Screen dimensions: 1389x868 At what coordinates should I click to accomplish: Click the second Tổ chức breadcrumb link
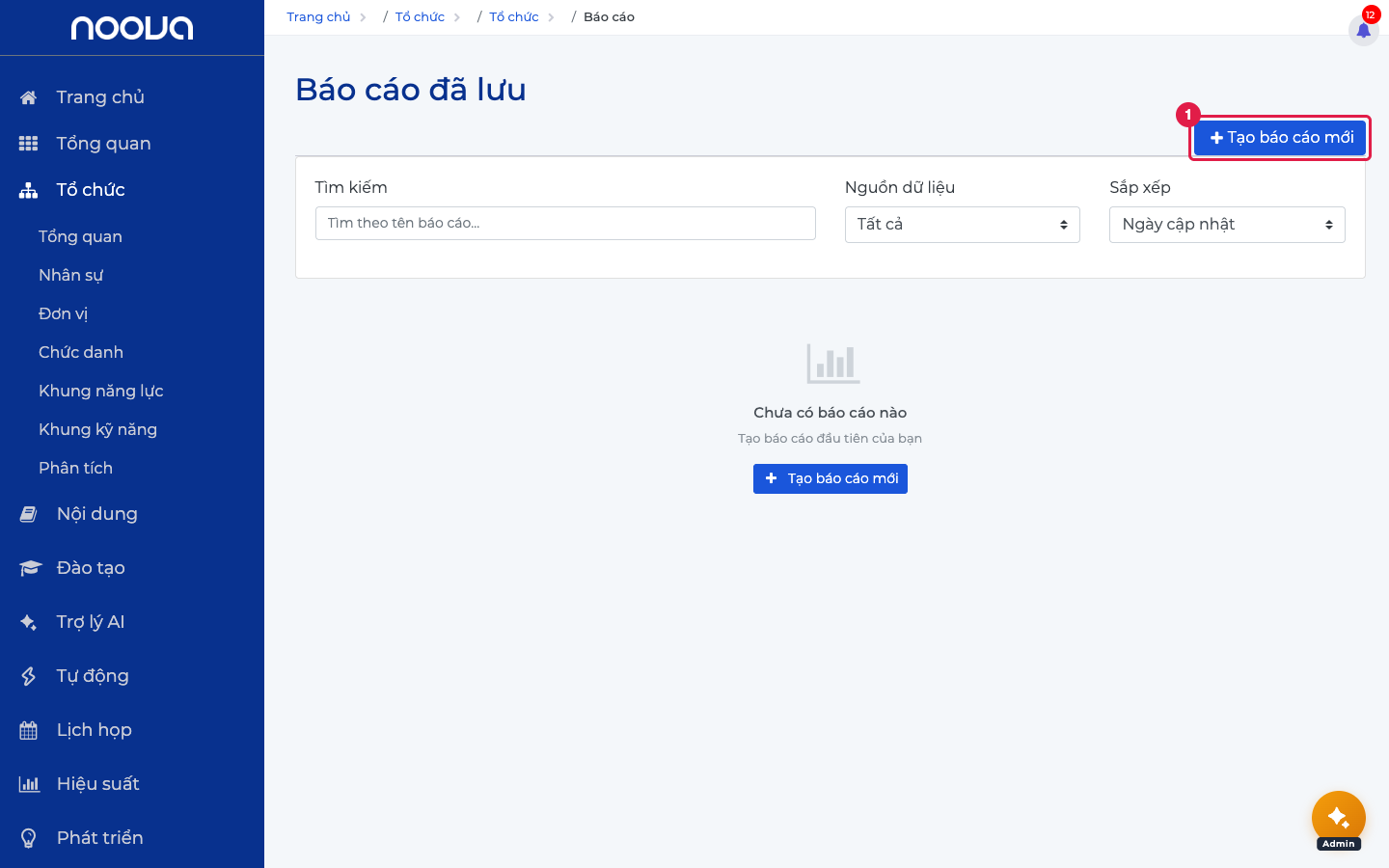pyautogui.click(x=513, y=17)
